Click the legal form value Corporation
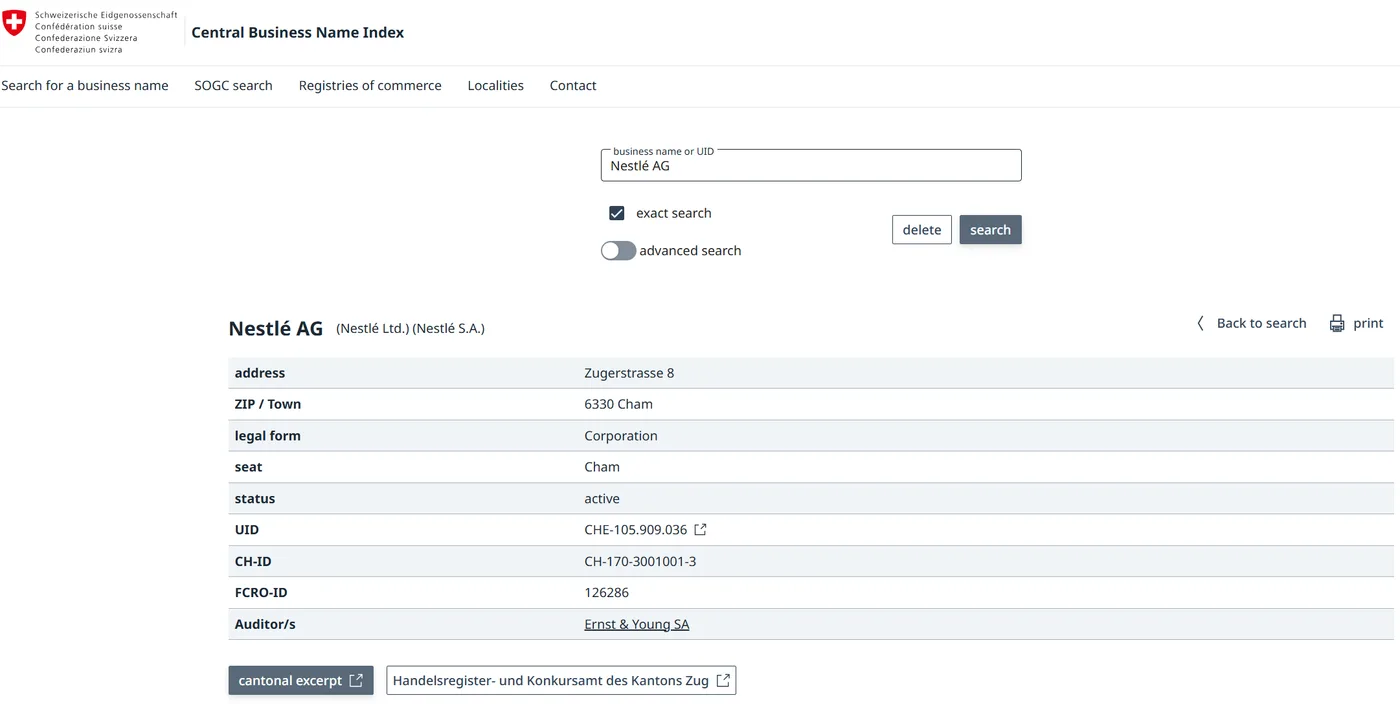Image resolution: width=1400 pixels, height=704 pixels. click(621, 436)
